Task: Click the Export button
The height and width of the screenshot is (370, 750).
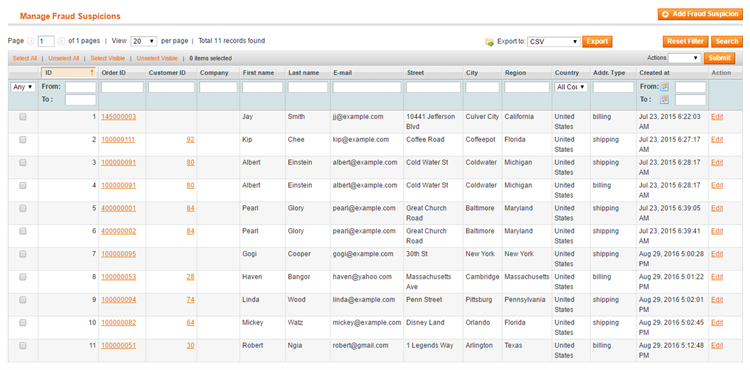Action: click(597, 42)
